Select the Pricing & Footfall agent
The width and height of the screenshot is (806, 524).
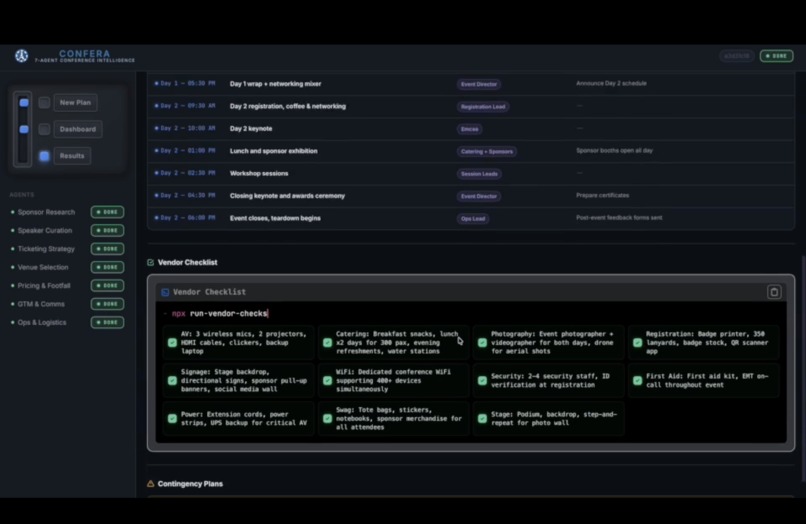pyautogui.click(x=44, y=285)
